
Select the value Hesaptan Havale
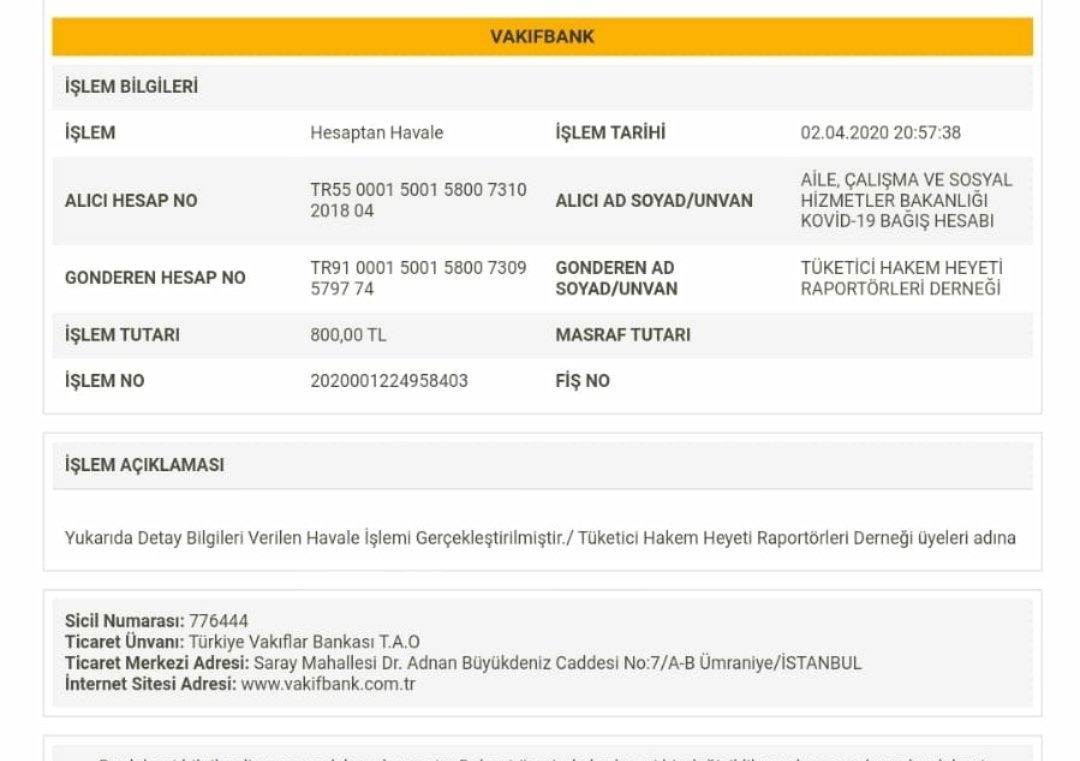(x=376, y=133)
